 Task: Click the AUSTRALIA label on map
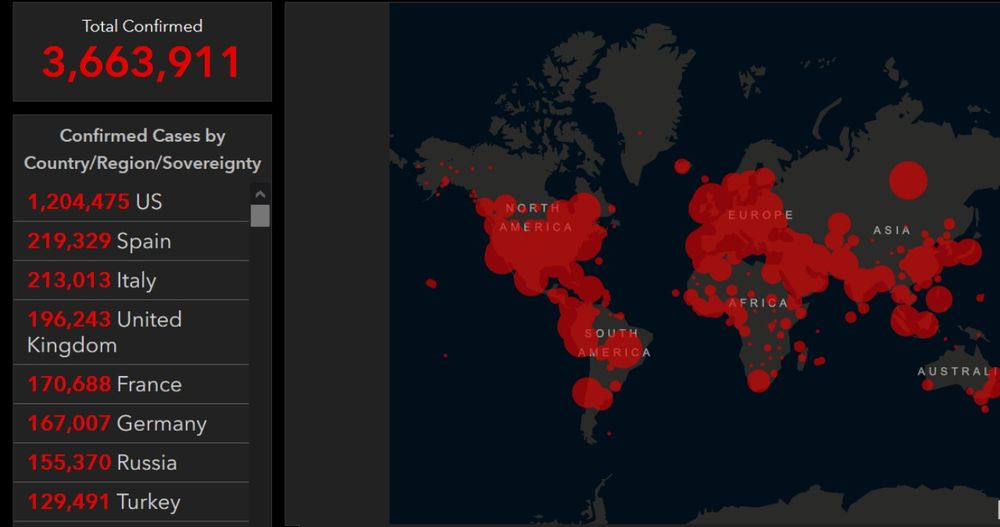coord(958,371)
